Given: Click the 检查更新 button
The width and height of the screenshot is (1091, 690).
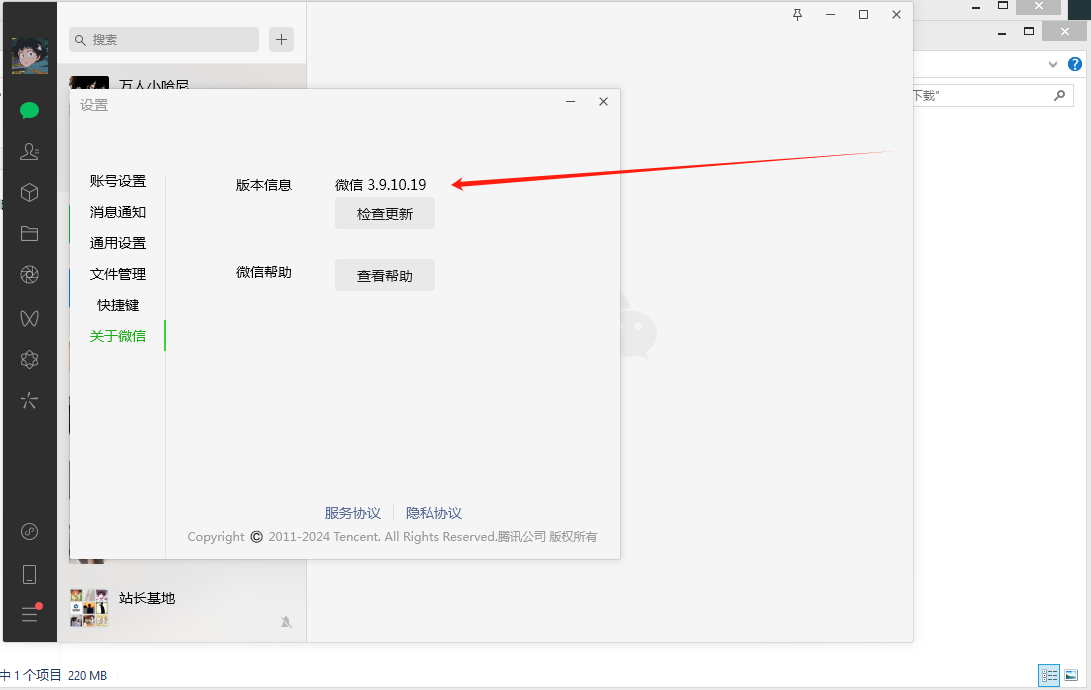Looking at the screenshot, I should pos(385,214).
